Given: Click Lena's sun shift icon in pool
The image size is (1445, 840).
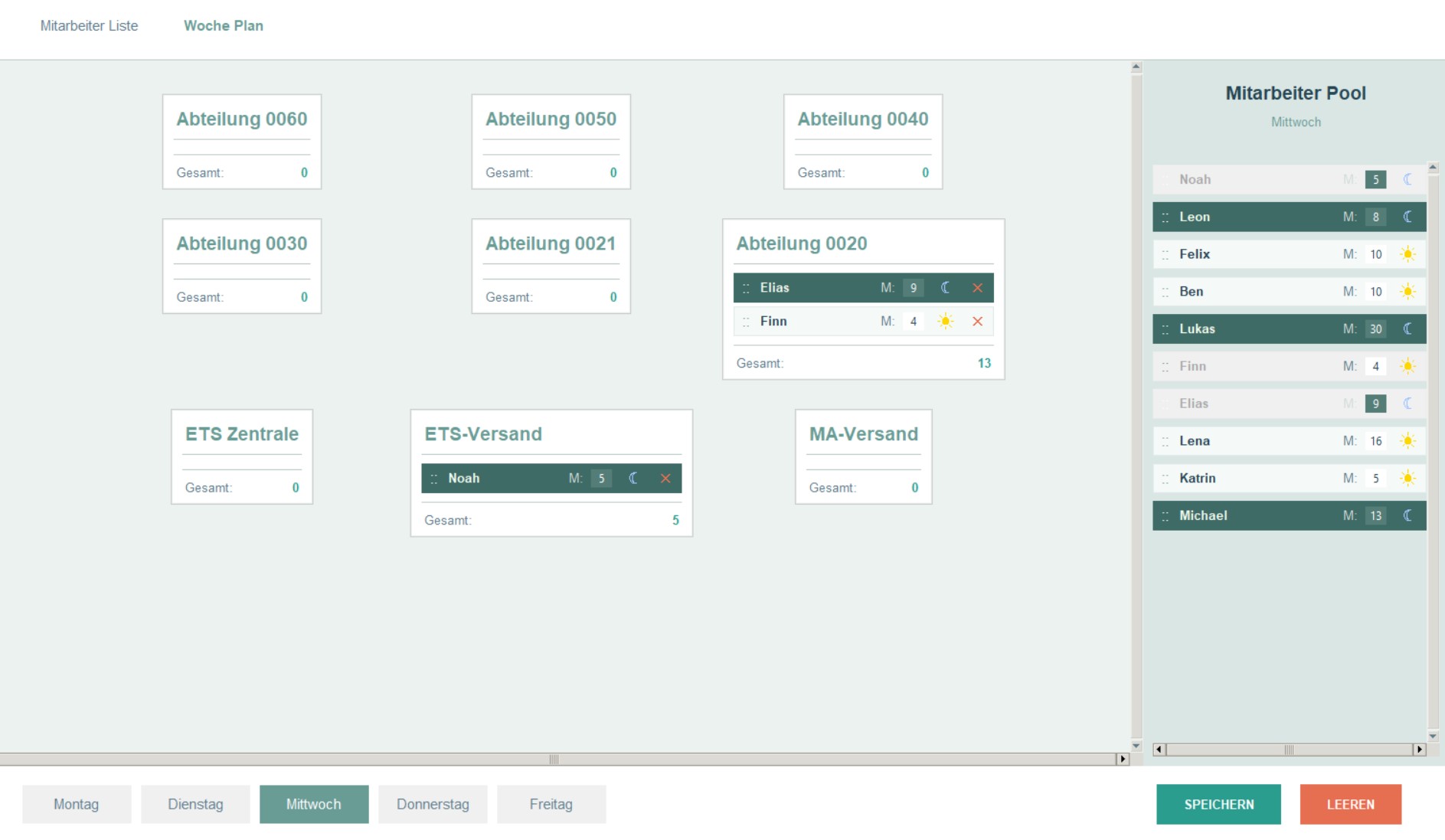Looking at the screenshot, I should tap(1407, 441).
